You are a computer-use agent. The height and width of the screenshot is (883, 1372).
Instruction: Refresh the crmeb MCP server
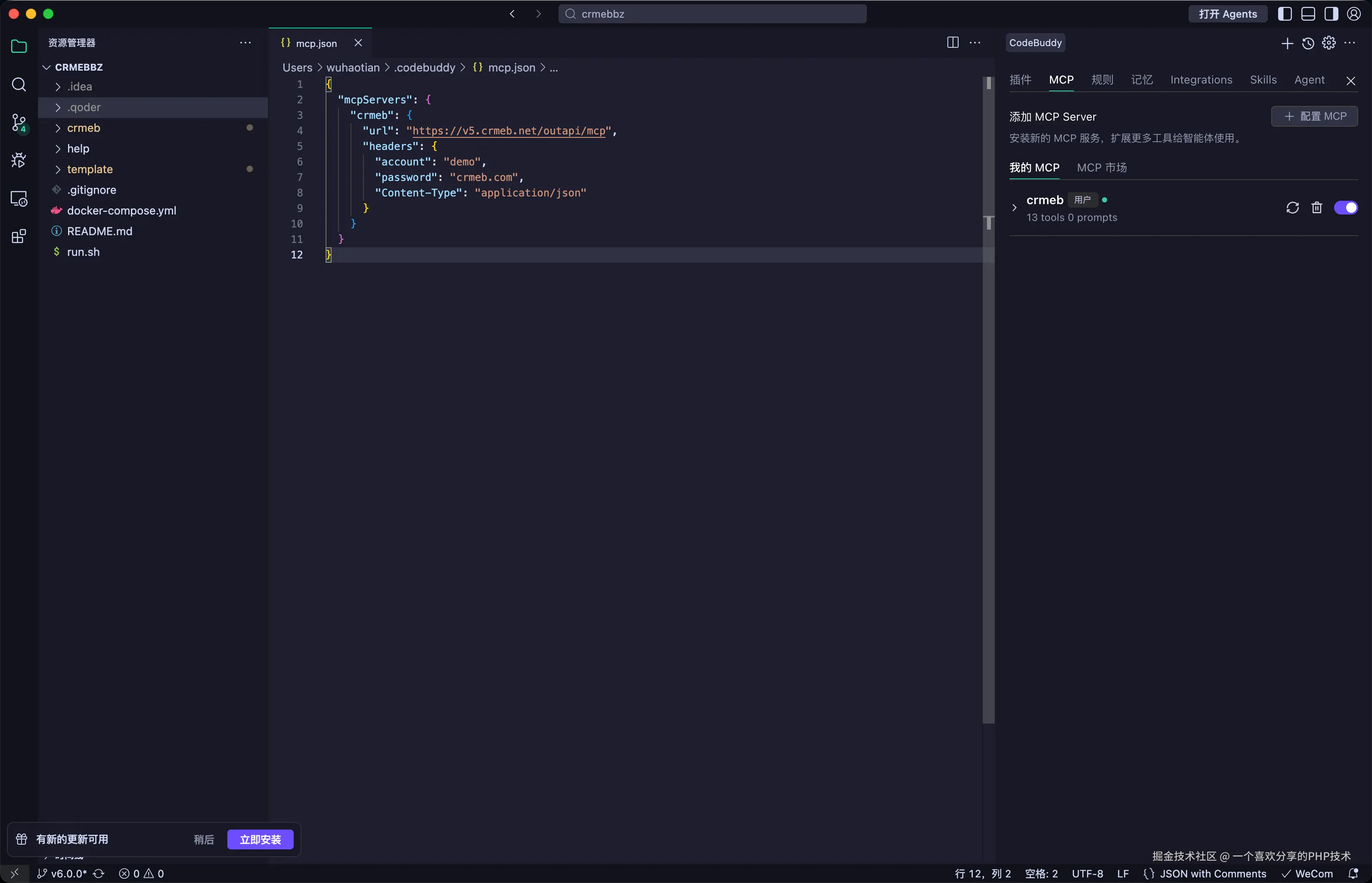[1292, 208]
